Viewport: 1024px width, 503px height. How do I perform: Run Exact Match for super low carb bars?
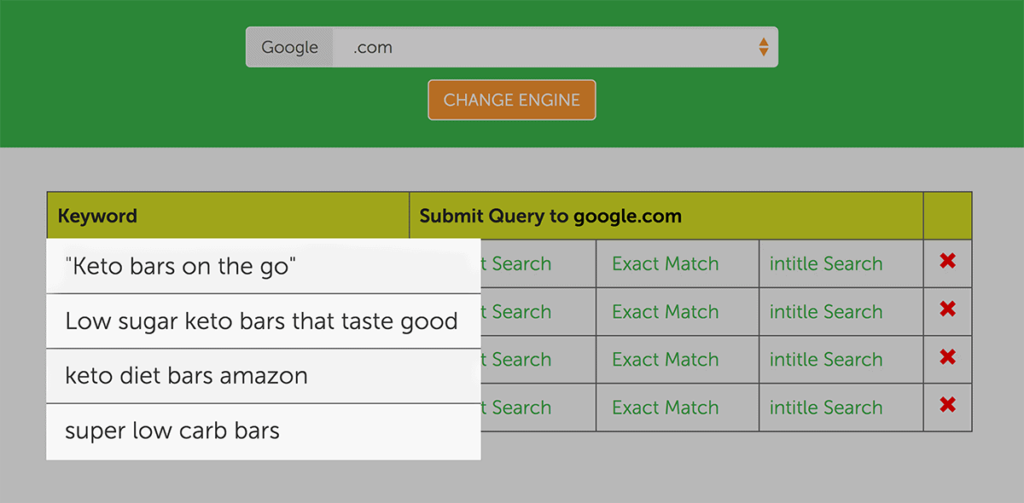click(x=665, y=408)
